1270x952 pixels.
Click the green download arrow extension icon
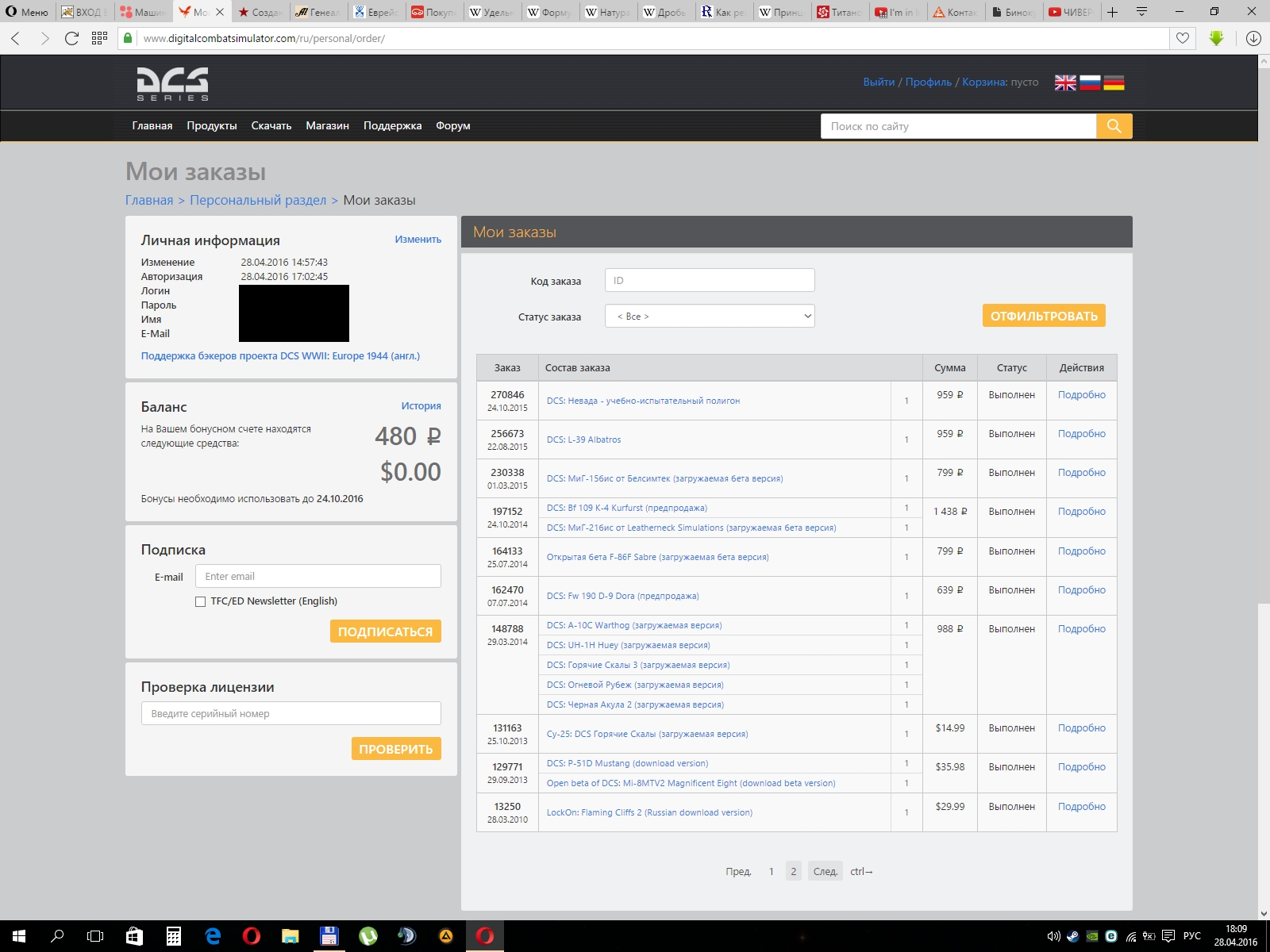[1216, 38]
